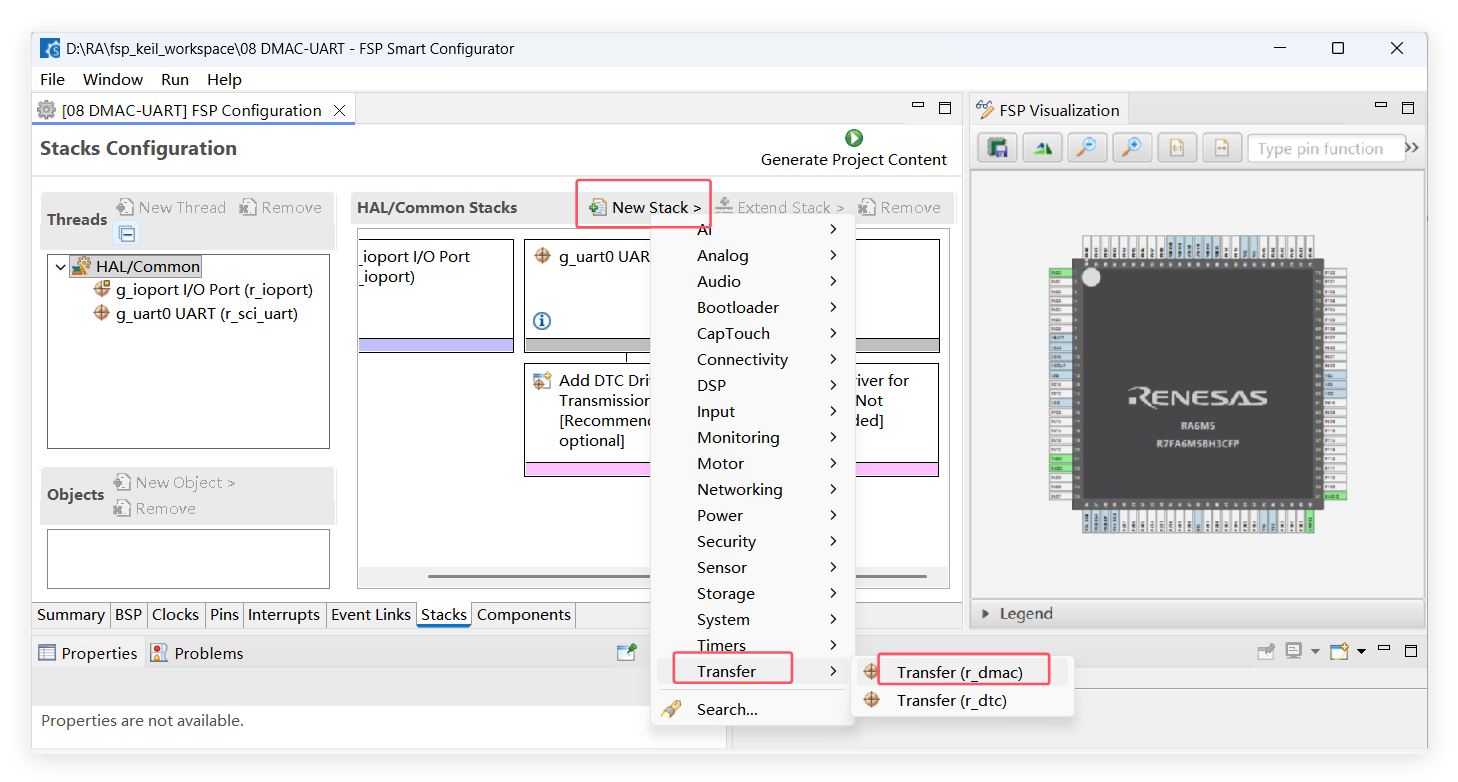This screenshot has width=1458, height=782.
Task: Click the save pin layout chip icon
Action: [997, 148]
